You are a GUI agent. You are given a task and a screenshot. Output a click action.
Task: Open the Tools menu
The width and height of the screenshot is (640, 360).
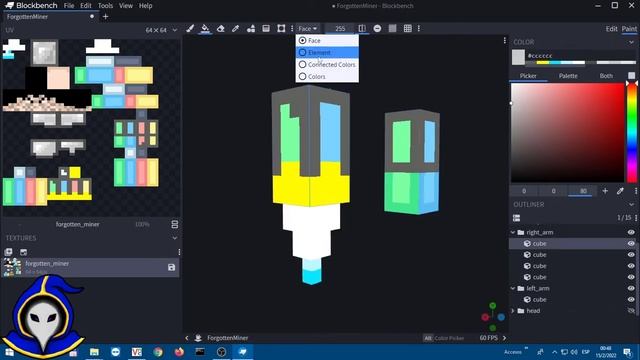105,6
